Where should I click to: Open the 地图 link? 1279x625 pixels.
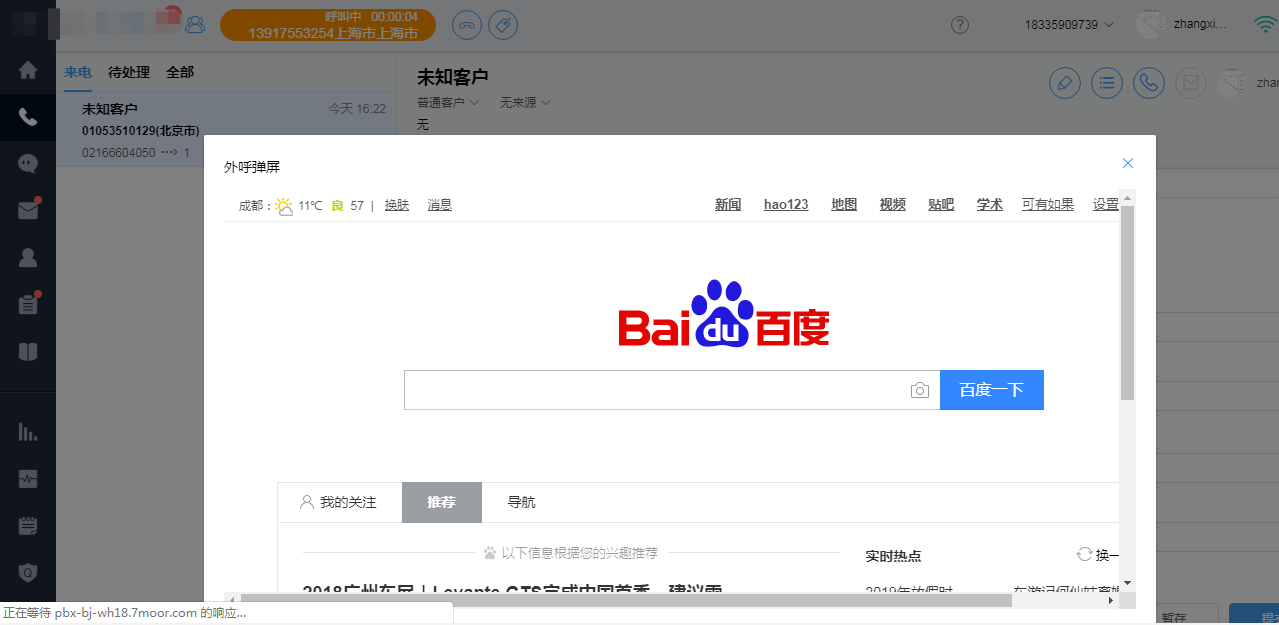coord(844,205)
